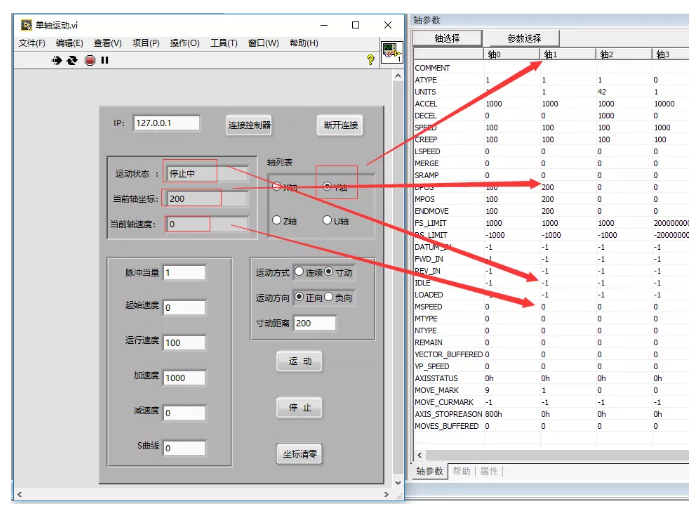This screenshot has height=514, width=697.
Task: Switch to the 帮助 bottom tab
Action: click(x=461, y=471)
